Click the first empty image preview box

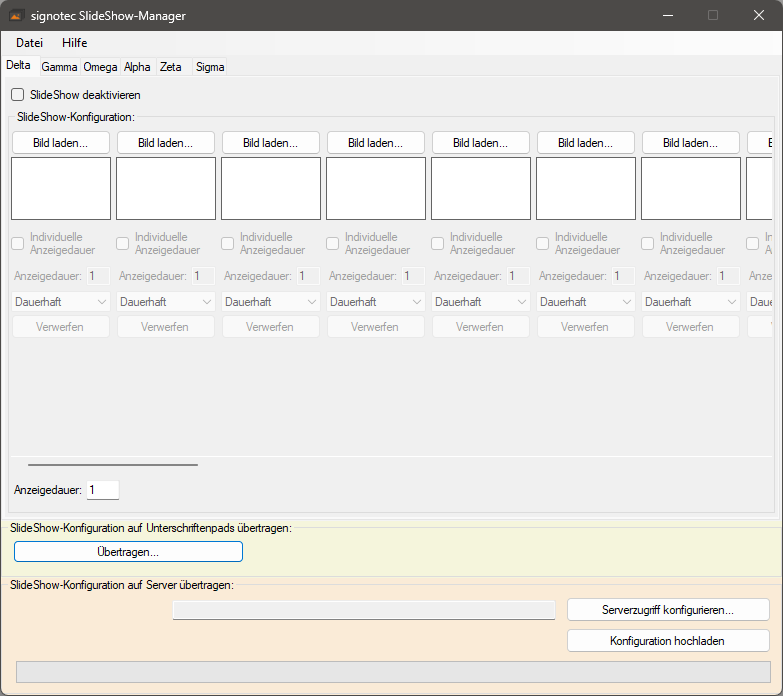61,188
